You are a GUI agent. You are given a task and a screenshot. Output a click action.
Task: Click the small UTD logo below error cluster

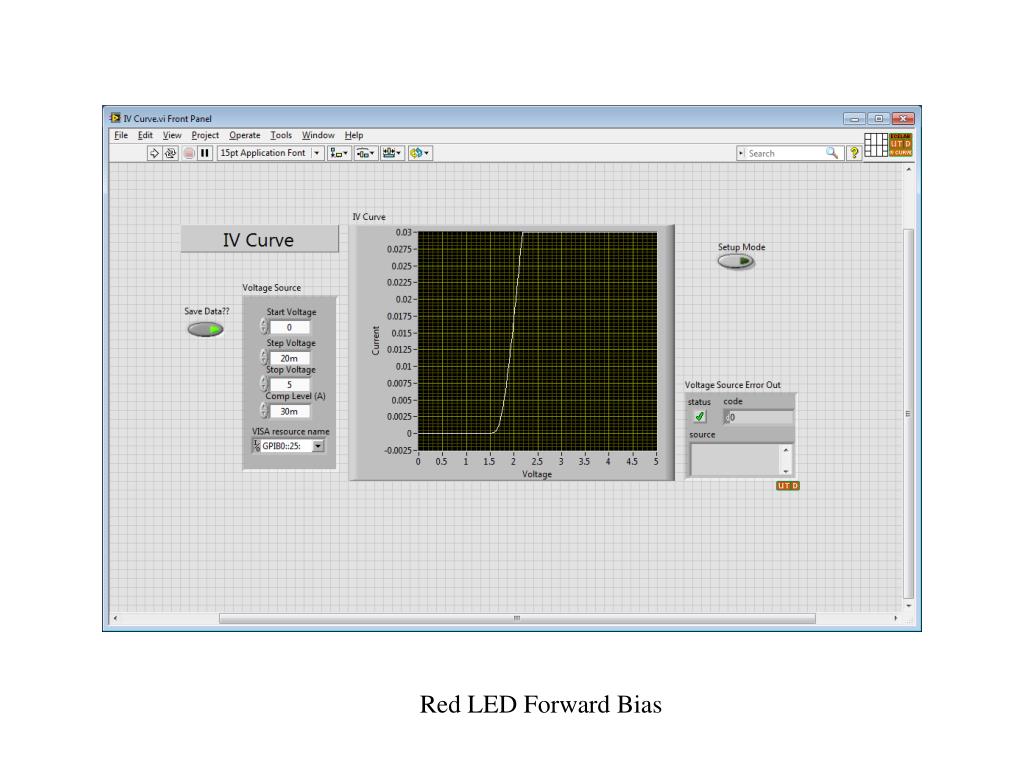[x=788, y=486]
